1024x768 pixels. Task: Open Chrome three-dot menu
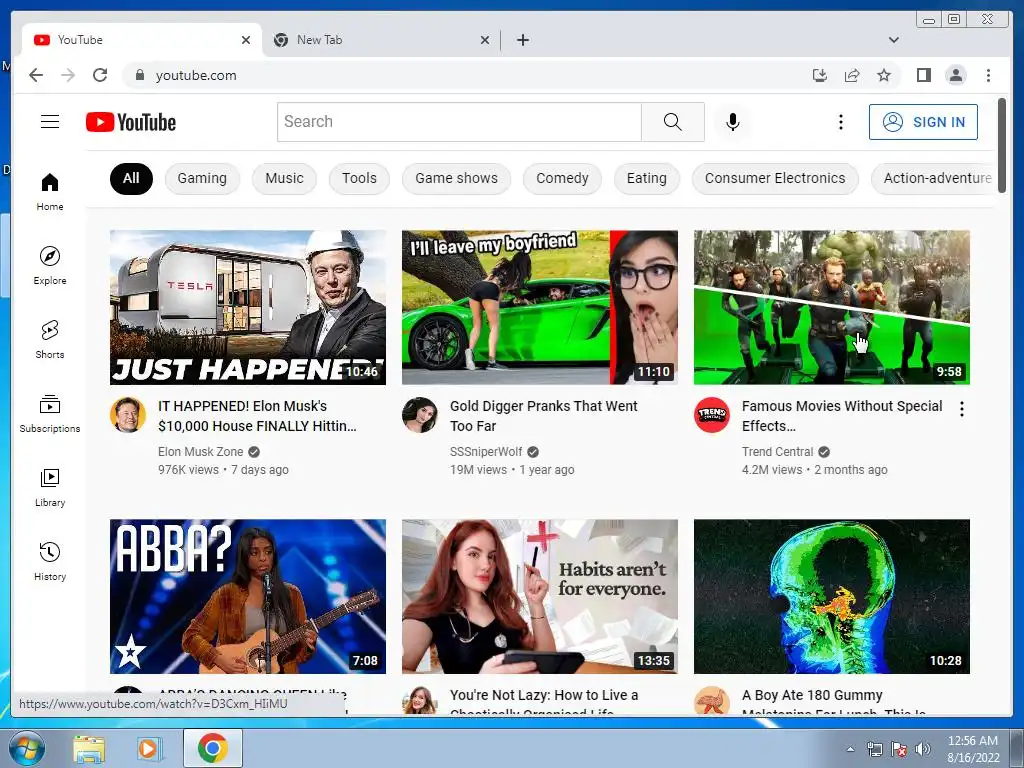pos(988,75)
